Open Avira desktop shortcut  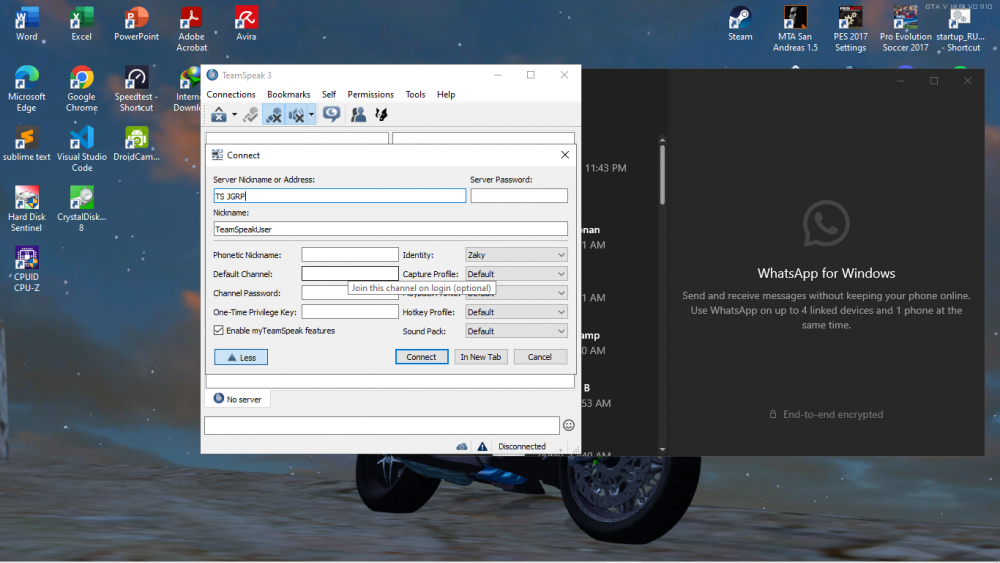(x=246, y=24)
